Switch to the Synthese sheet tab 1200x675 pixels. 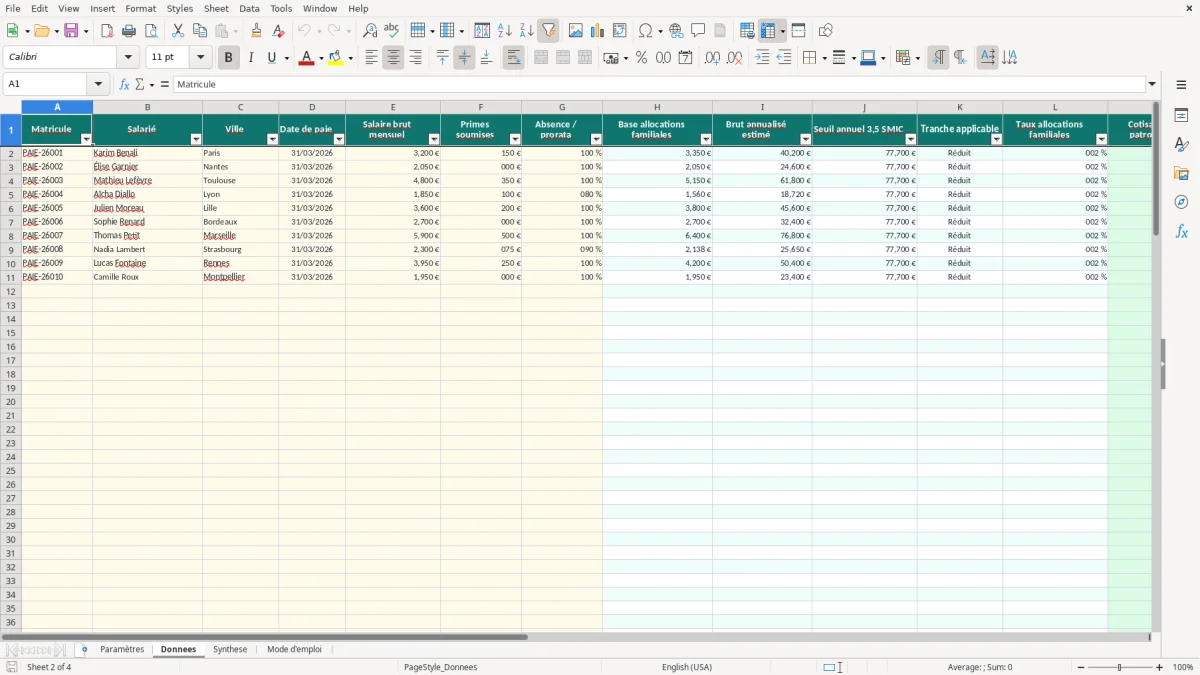point(230,649)
